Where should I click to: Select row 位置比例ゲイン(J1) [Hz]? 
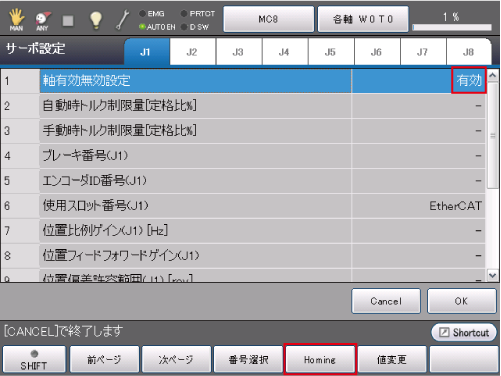point(243,231)
